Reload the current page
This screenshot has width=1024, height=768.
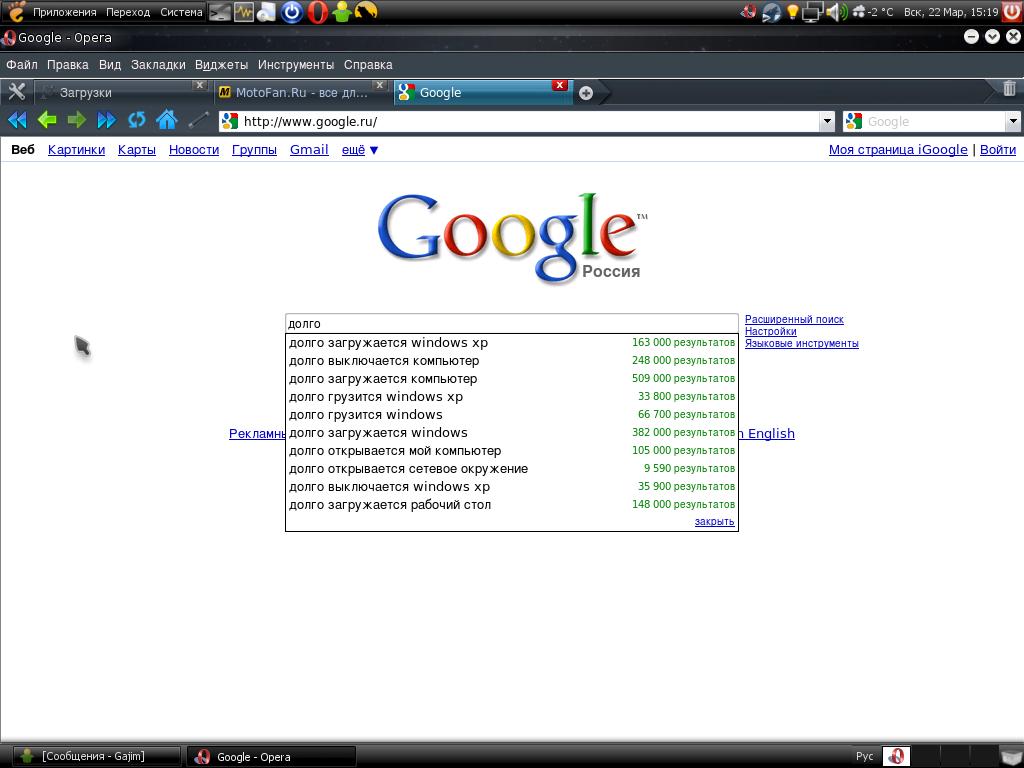pos(136,120)
